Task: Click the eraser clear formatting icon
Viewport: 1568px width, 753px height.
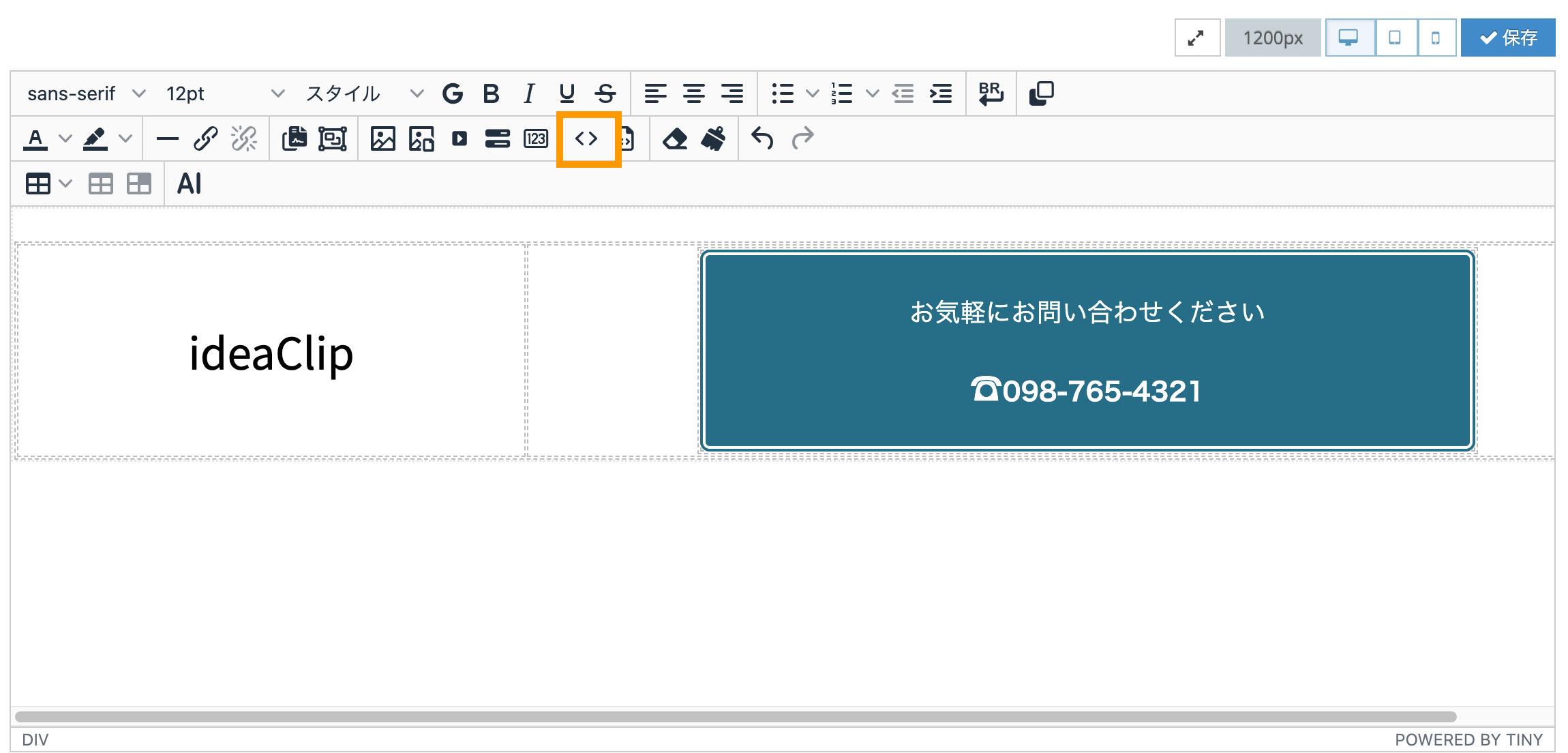Action: tap(675, 139)
